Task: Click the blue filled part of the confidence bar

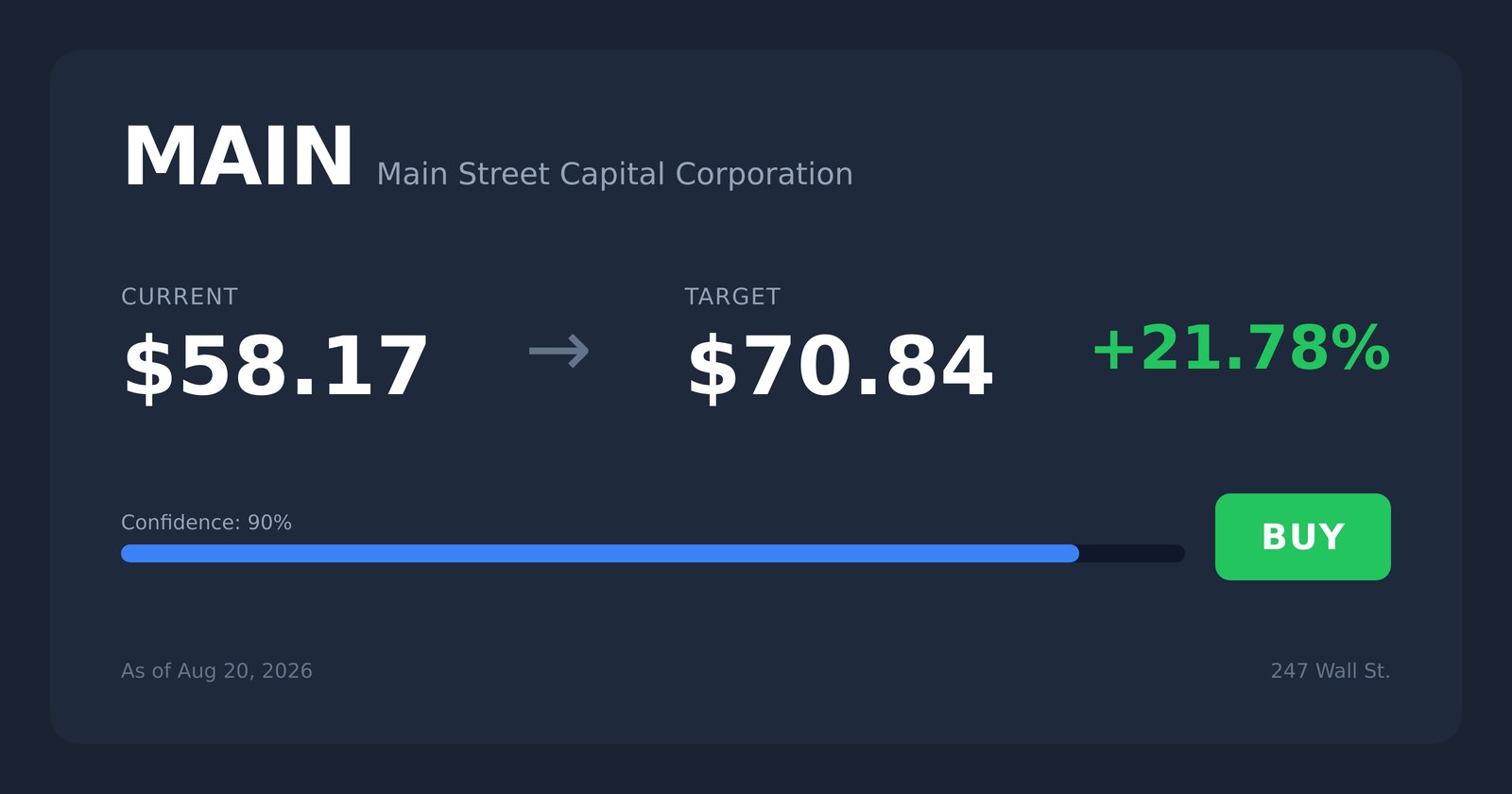Action: [600, 553]
